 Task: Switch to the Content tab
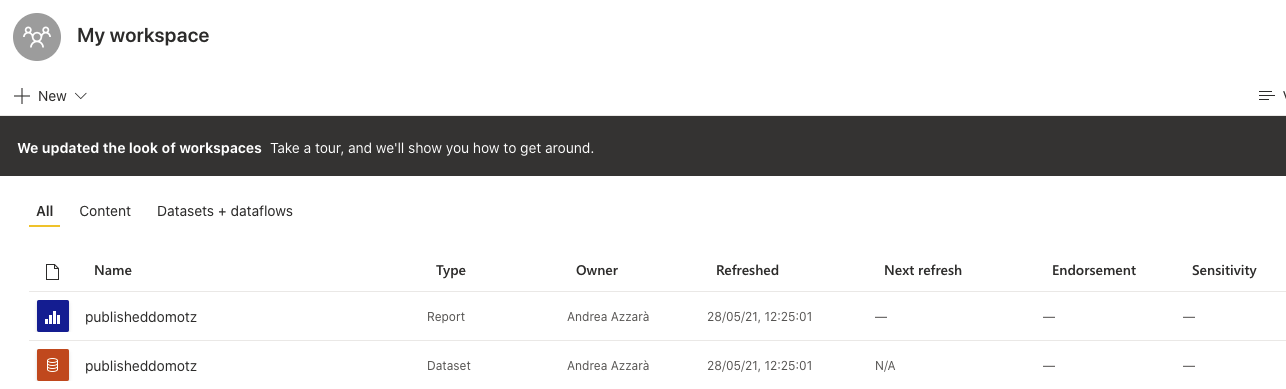[105, 211]
